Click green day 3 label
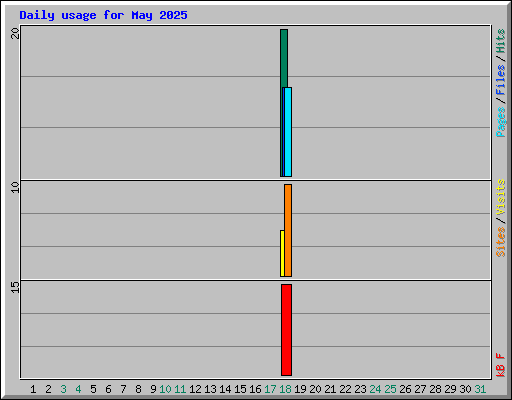Viewport: 512px width, 400px height. coord(63,389)
